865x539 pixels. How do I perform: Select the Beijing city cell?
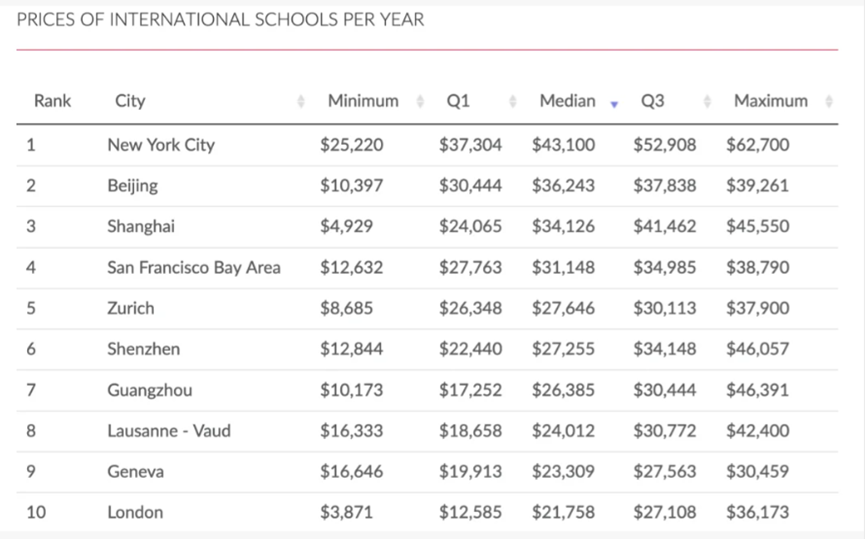132,186
